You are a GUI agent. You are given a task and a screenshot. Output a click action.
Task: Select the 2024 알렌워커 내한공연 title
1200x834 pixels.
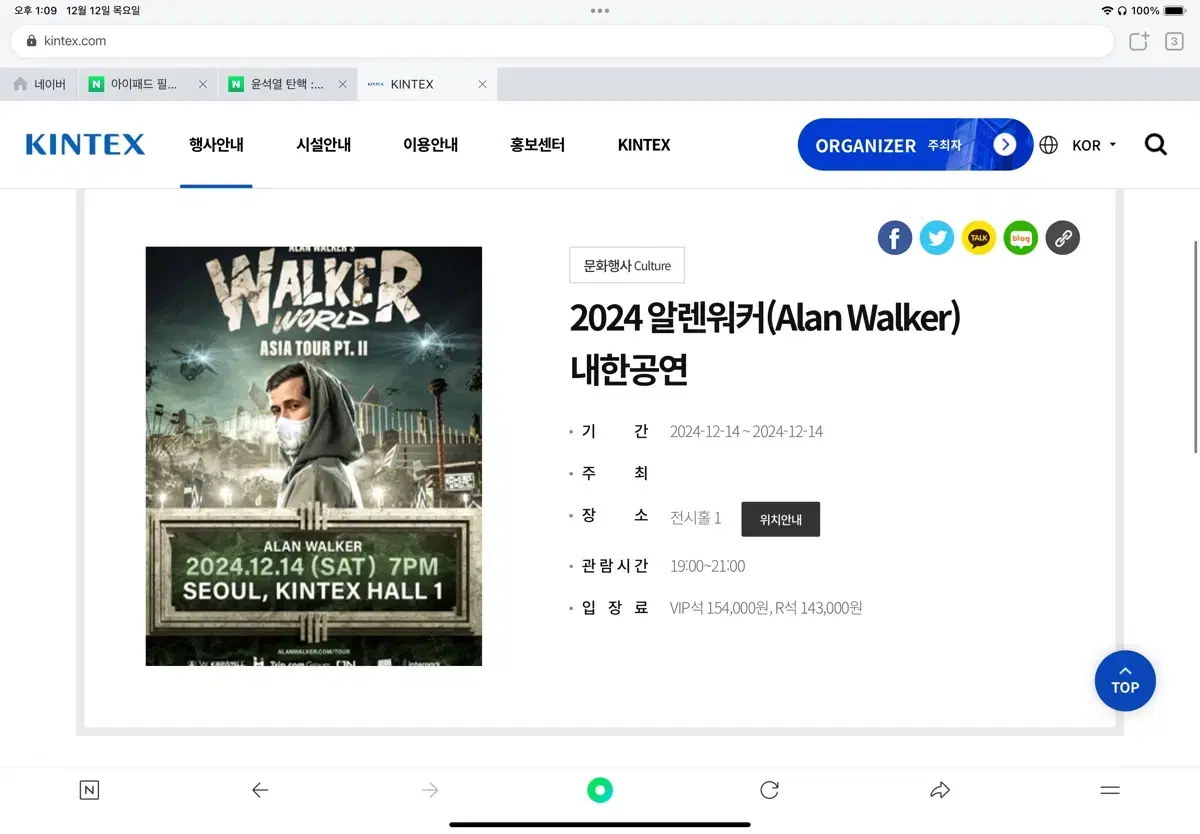coord(765,343)
